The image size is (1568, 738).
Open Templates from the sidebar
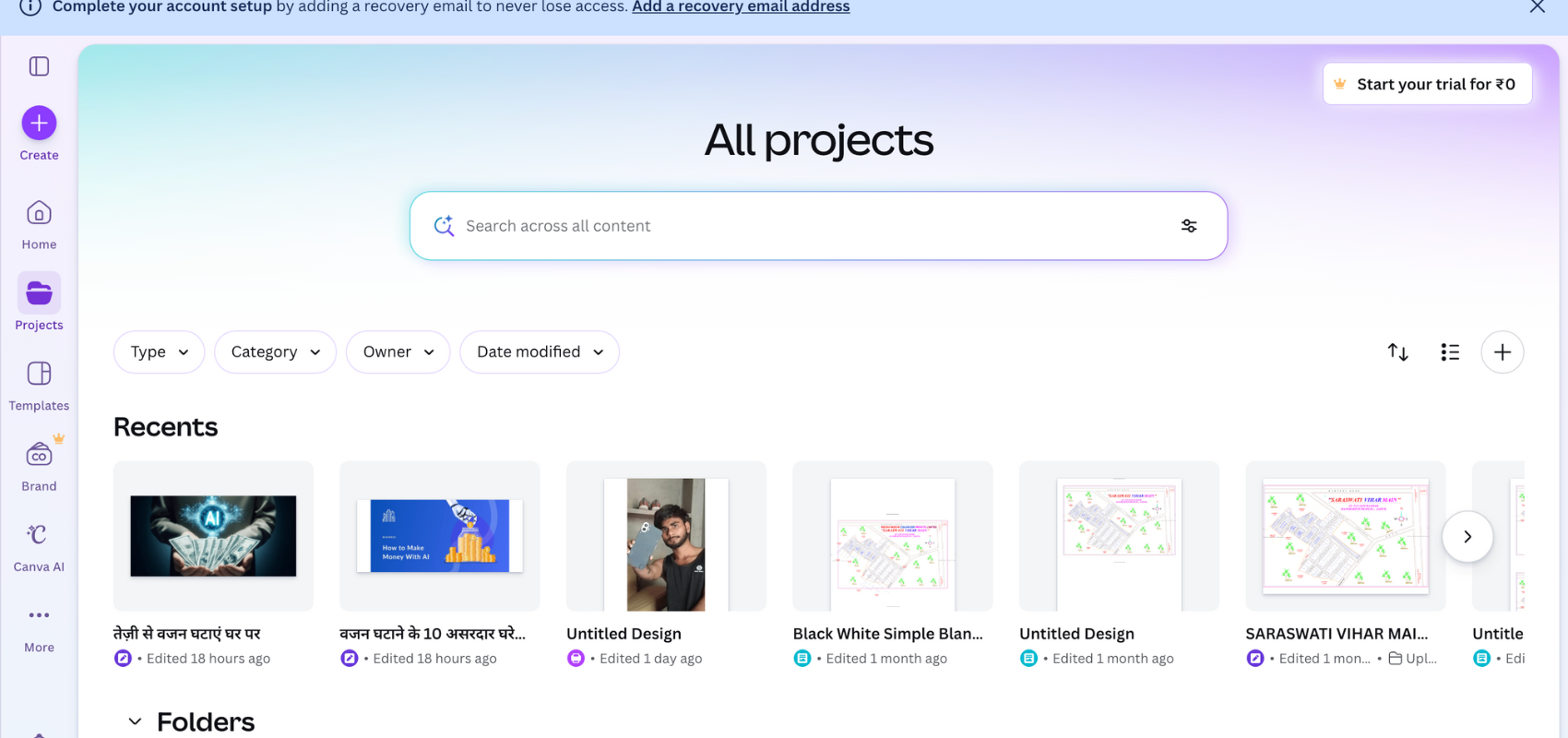coord(39,386)
